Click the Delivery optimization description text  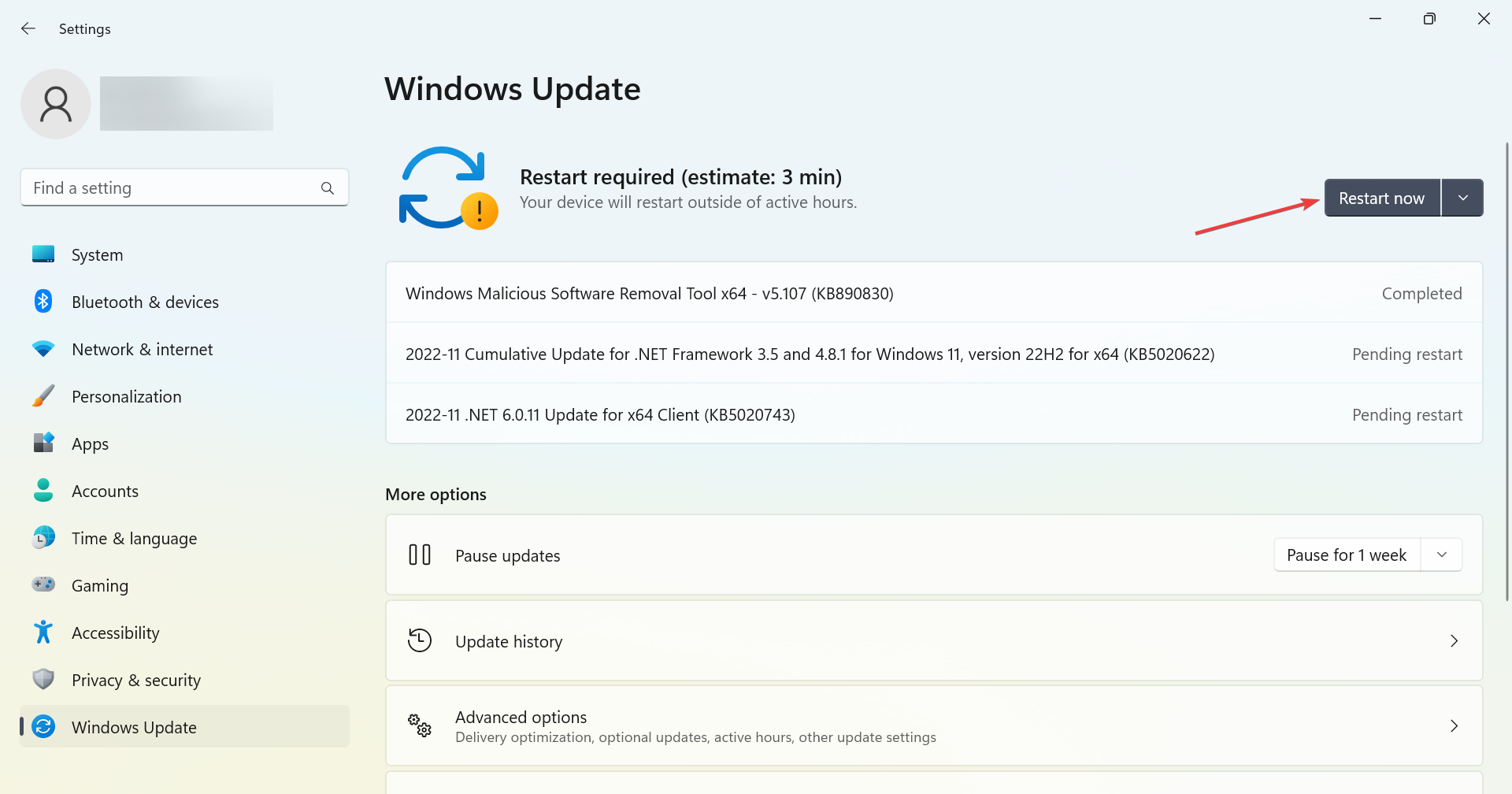pos(695,737)
